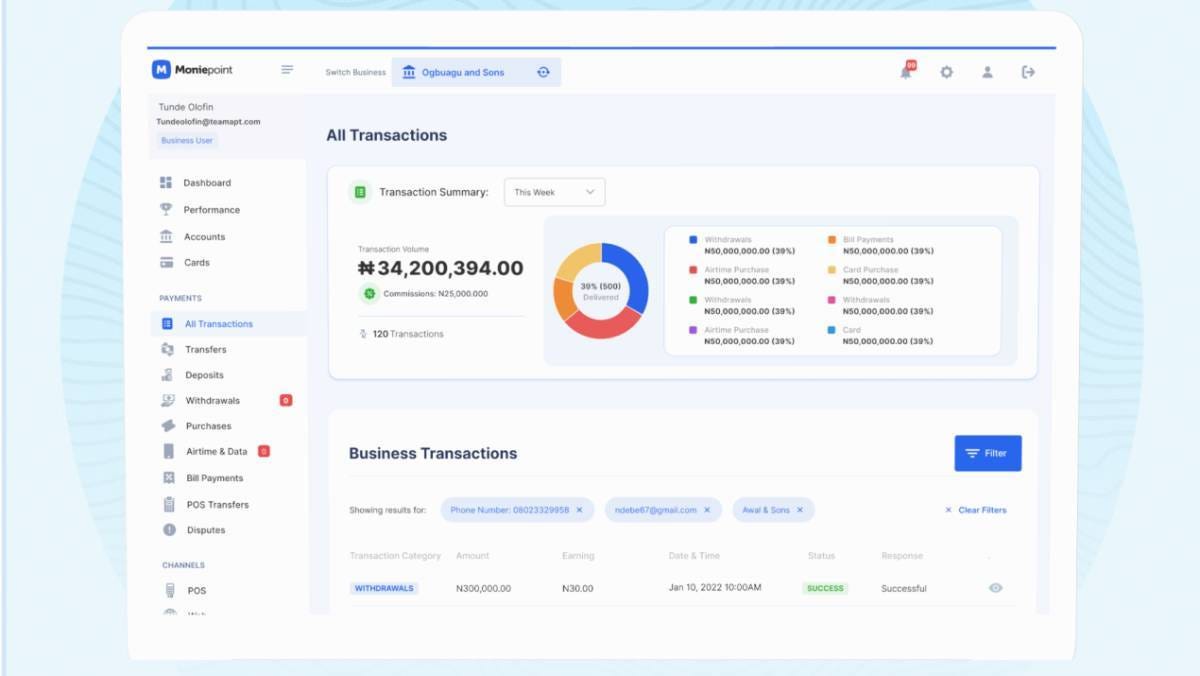This screenshot has height=676, width=1200.
Task: Remove the Awal & Sons filter chip
Action: [x=800, y=510]
